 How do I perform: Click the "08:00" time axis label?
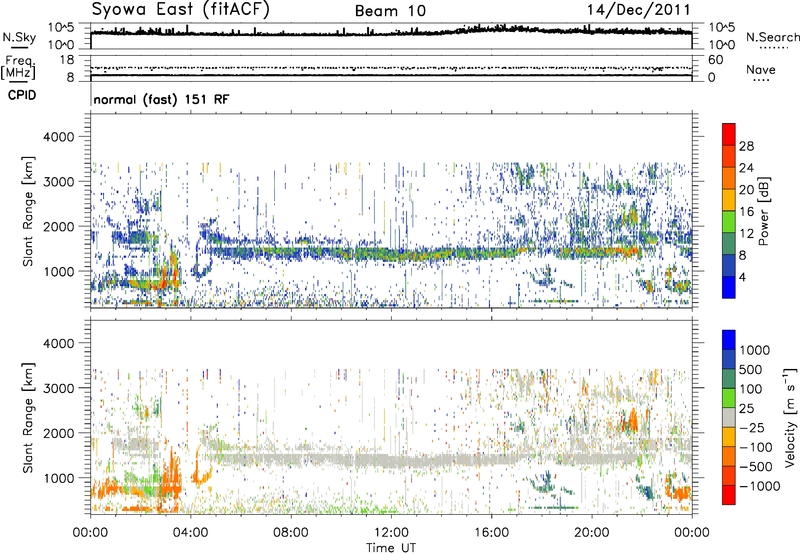pos(291,533)
